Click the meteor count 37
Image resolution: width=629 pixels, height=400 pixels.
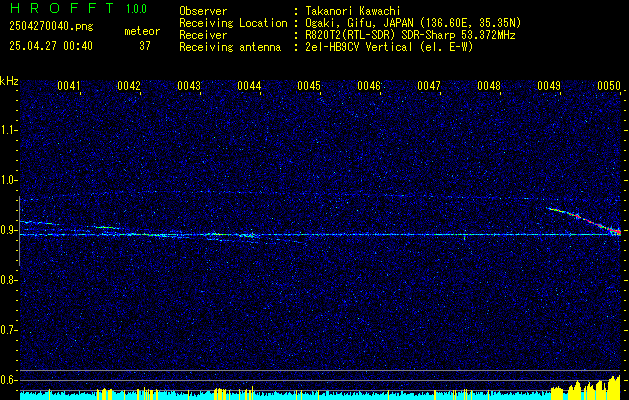point(145,46)
